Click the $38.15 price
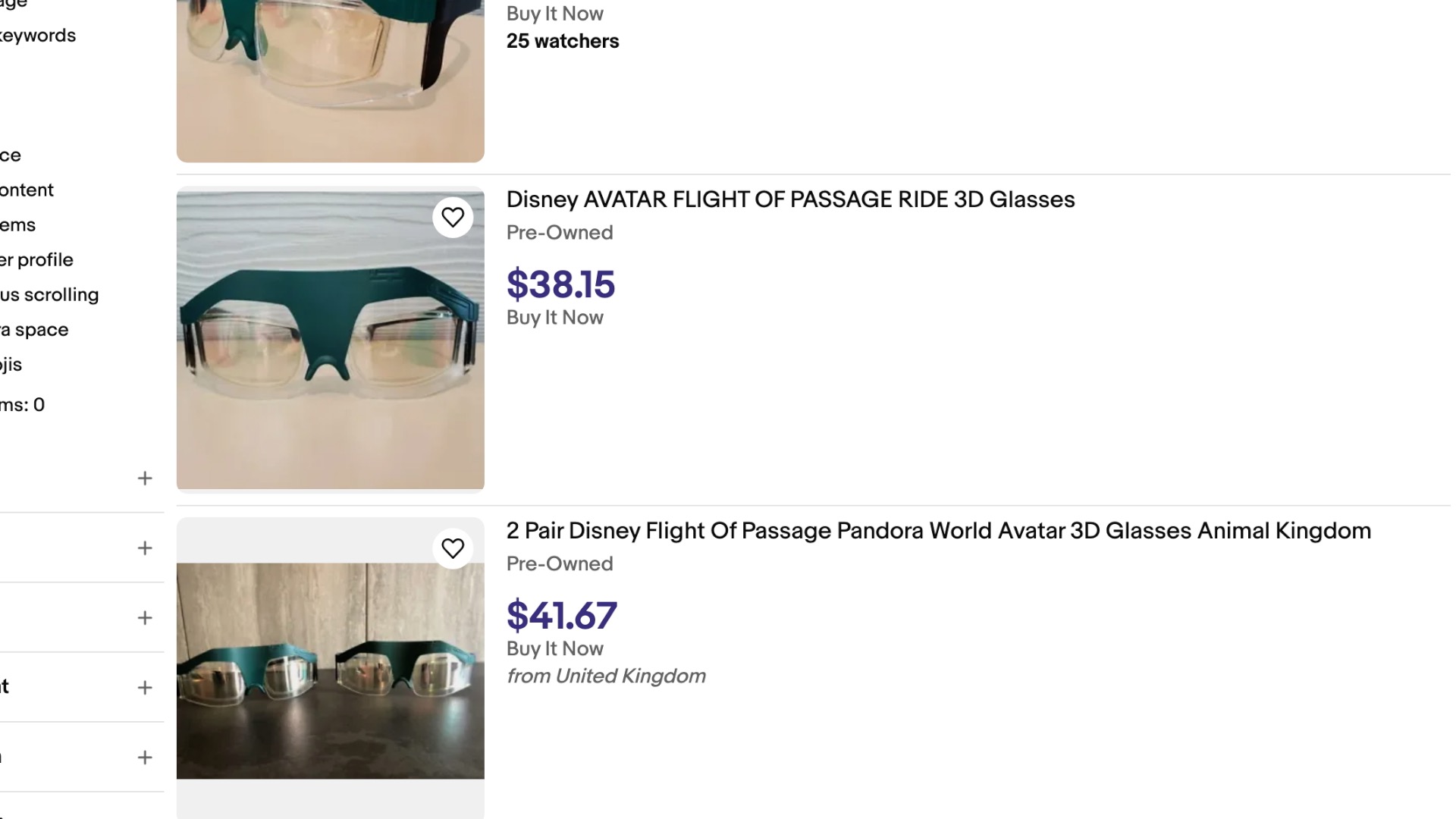1456x819 pixels. tap(560, 284)
